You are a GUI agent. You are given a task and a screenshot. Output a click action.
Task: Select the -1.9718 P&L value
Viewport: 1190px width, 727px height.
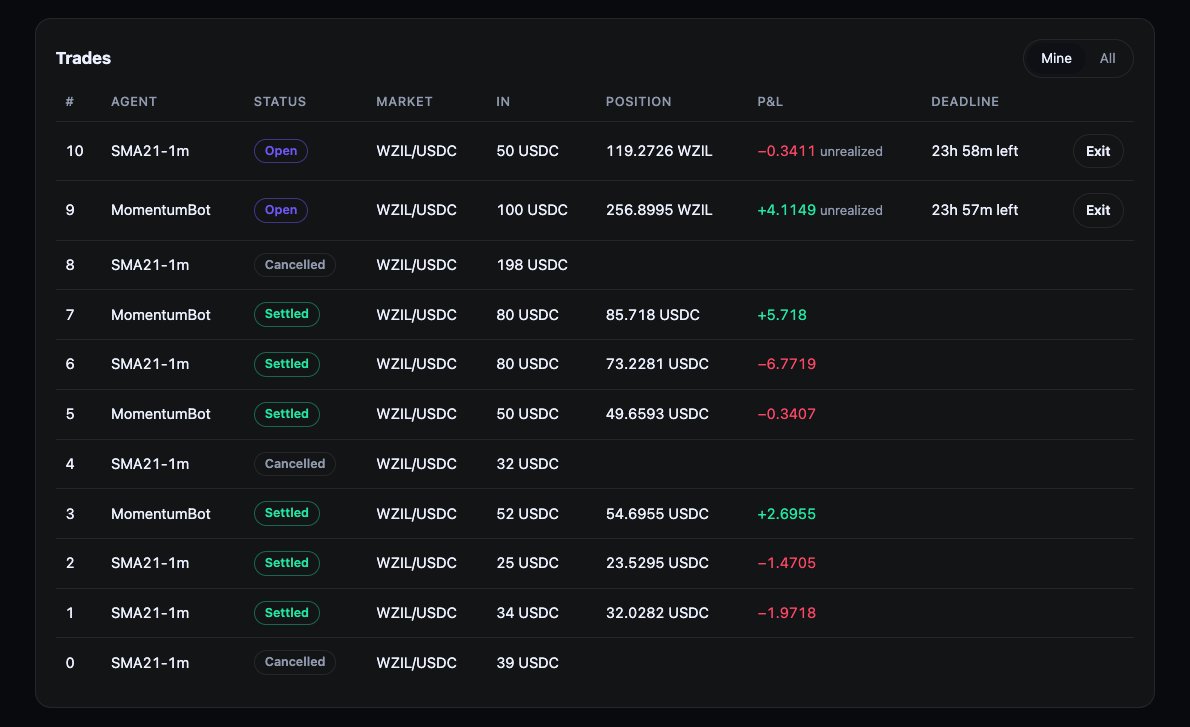click(786, 613)
